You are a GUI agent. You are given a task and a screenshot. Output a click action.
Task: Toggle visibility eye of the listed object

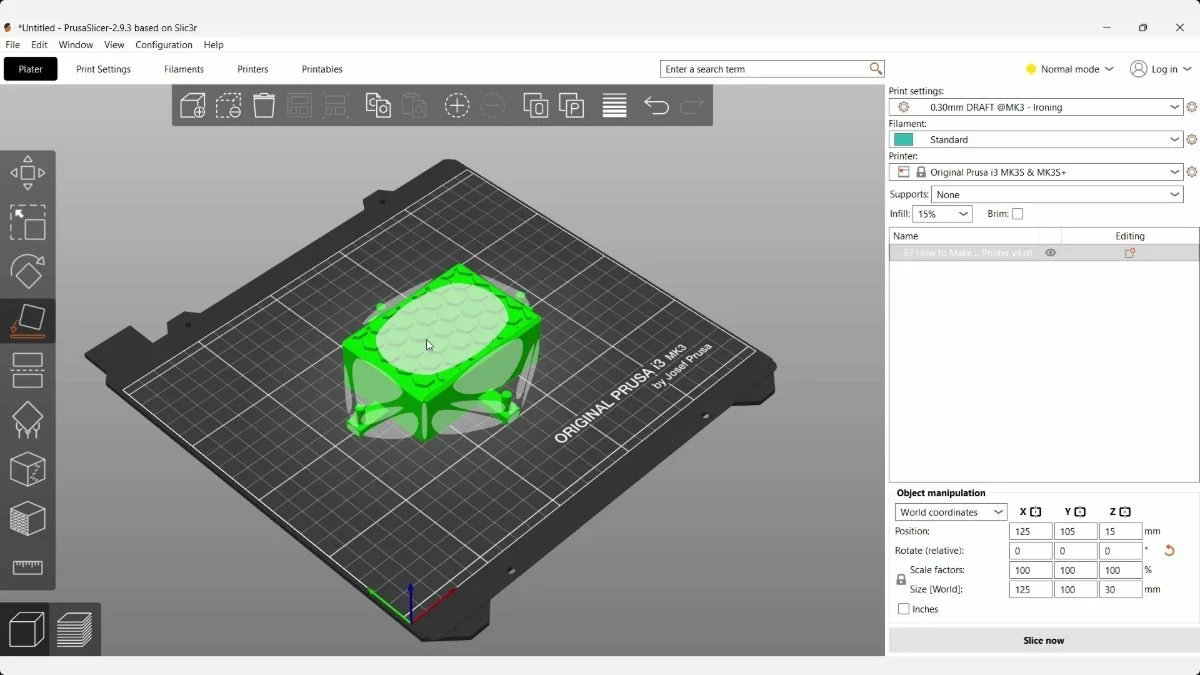coord(1050,253)
